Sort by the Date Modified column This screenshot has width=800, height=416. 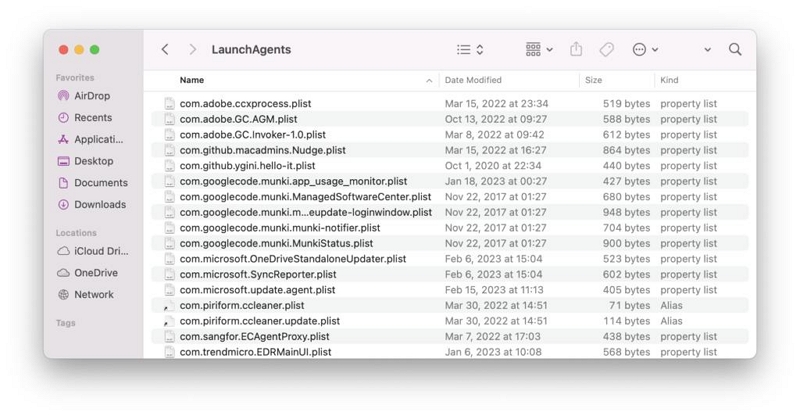[473, 80]
